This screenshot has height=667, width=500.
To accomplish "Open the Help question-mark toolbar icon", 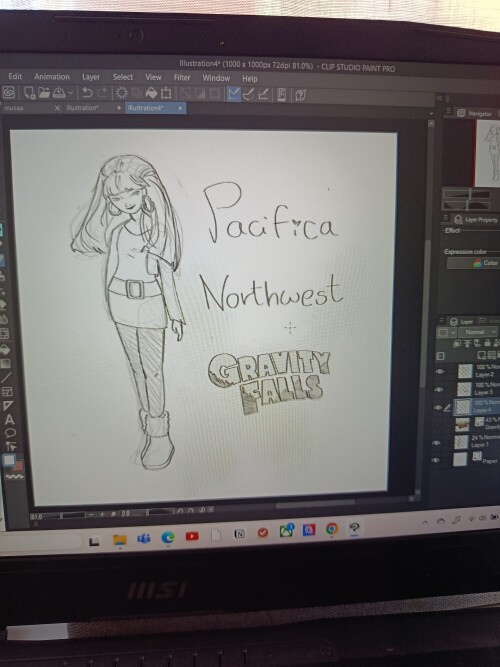I will point(300,95).
